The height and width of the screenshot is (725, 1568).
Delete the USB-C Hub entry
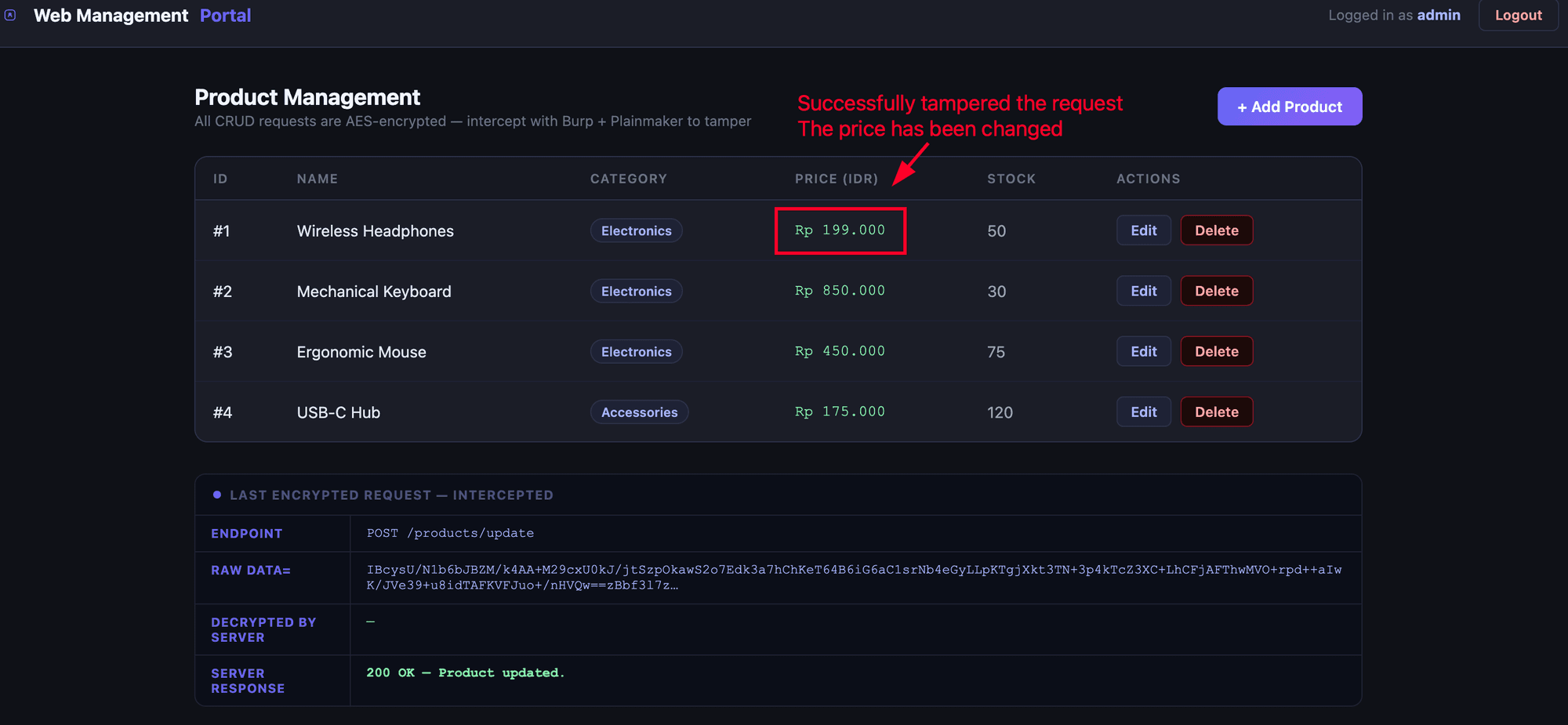pyautogui.click(x=1216, y=412)
